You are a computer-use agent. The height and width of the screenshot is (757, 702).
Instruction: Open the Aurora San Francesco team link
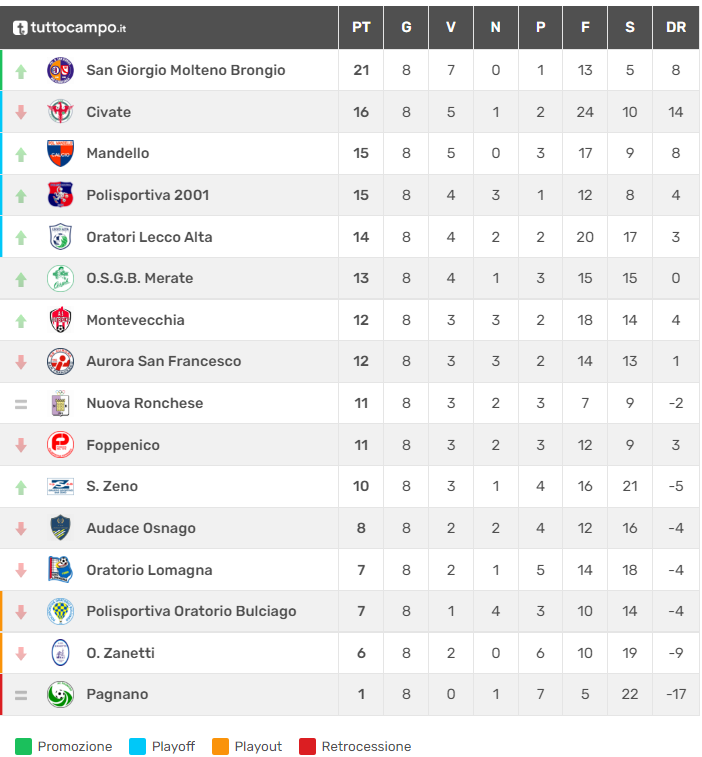[x=164, y=361]
